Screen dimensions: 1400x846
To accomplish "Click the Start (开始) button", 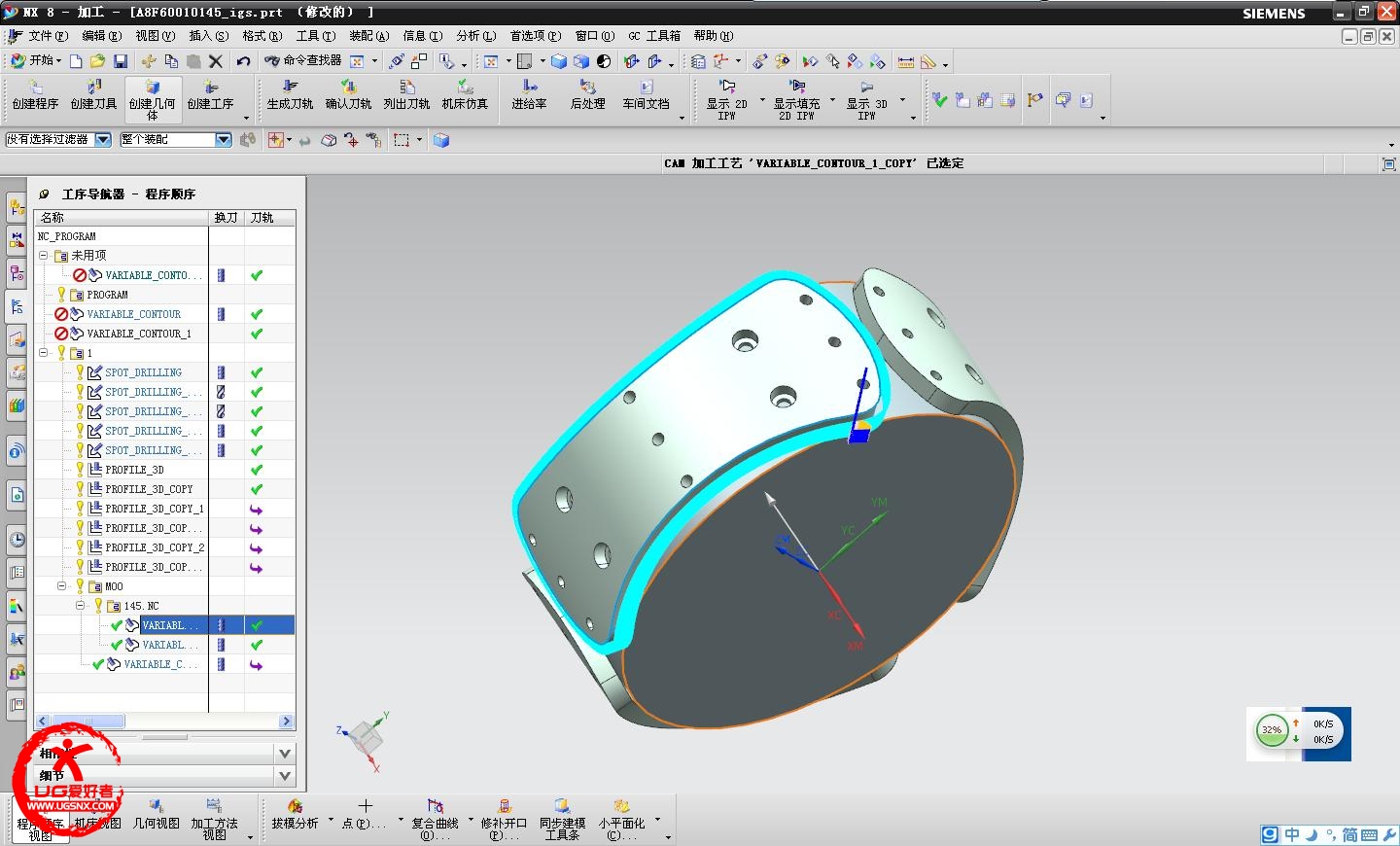I will tap(35, 60).
